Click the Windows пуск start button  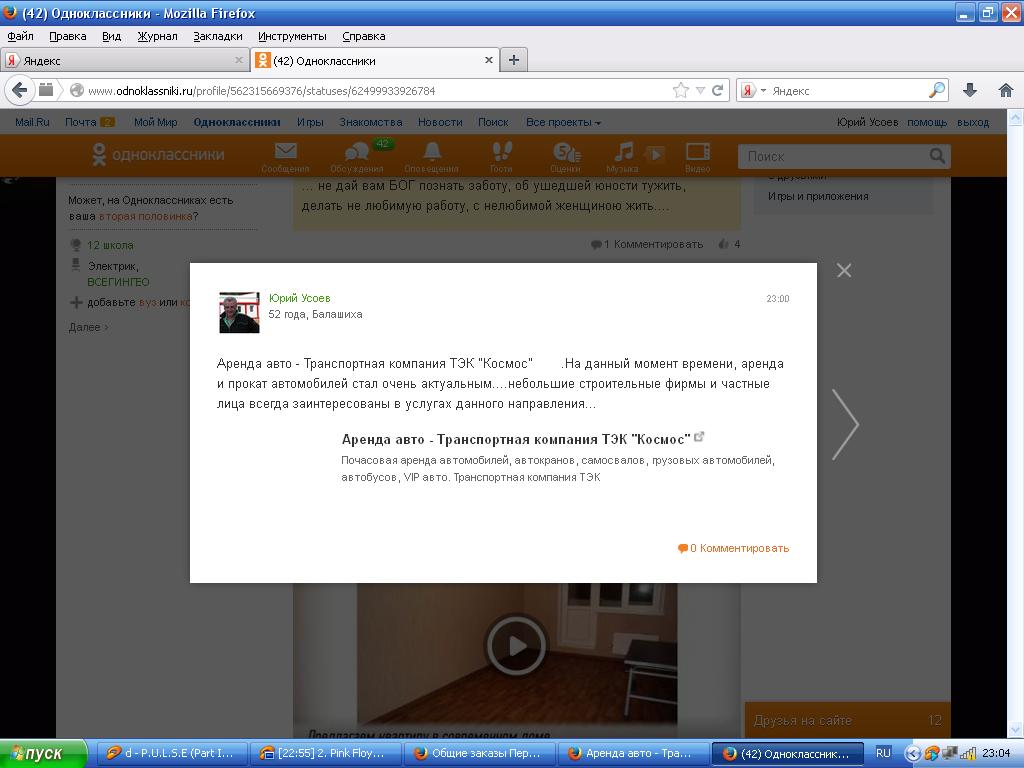43,754
